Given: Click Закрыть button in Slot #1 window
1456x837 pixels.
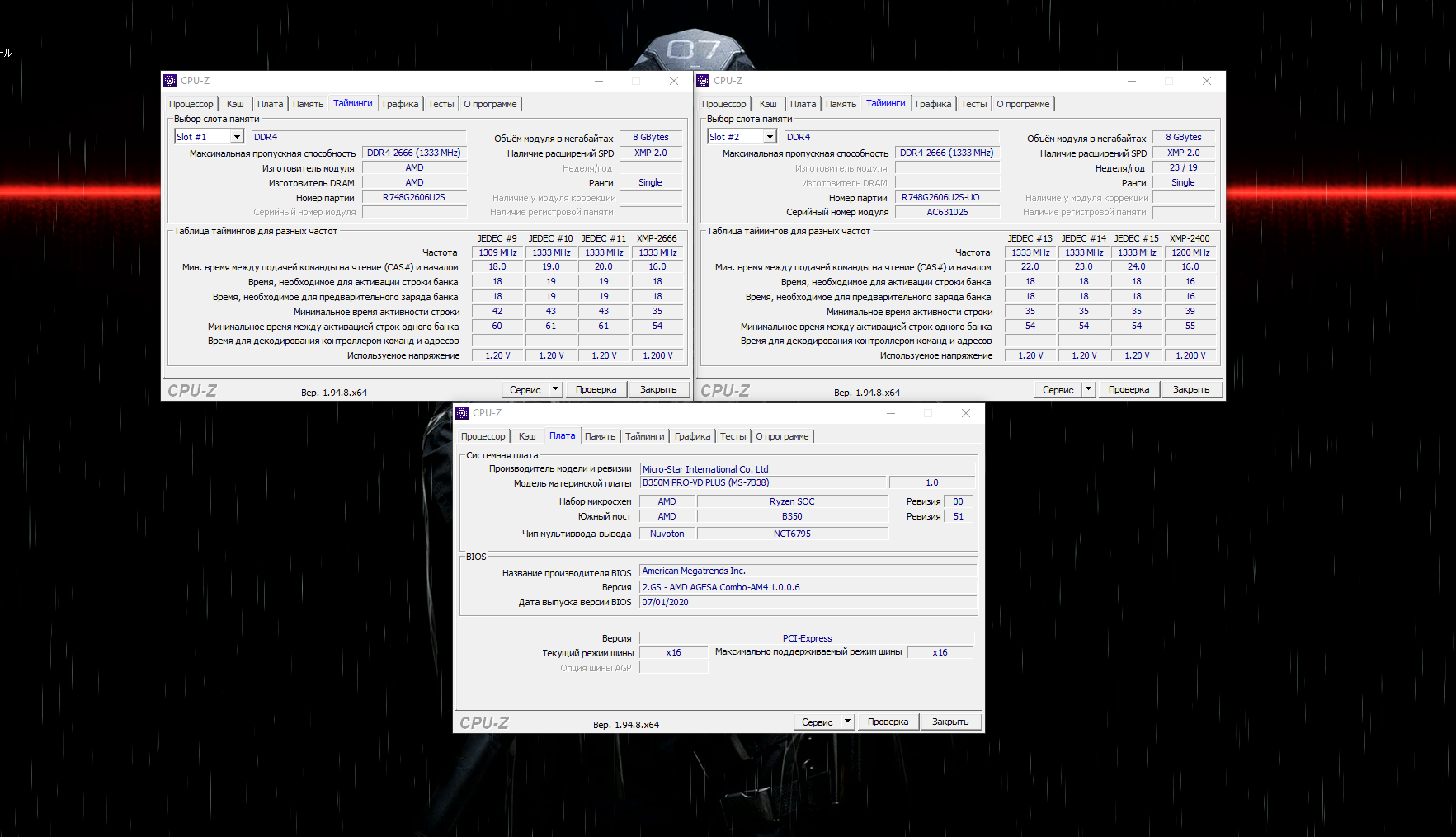Looking at the screenshot, I should 658,389.
